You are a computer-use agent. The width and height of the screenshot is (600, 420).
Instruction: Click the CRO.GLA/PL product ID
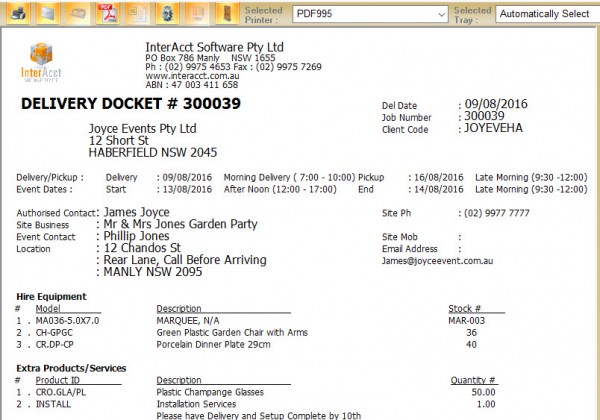pos(60,392)
